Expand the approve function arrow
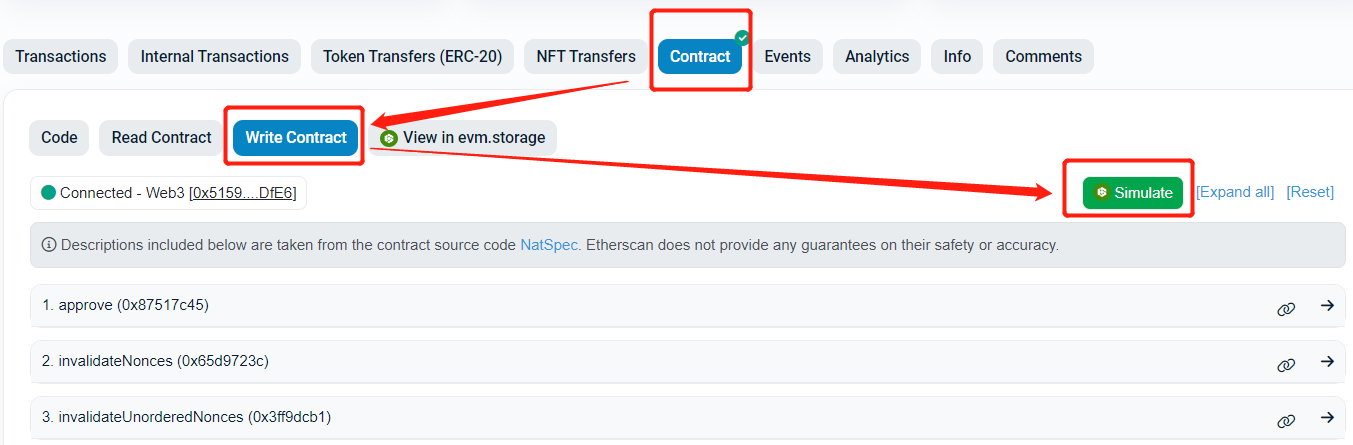1353x445 pixels. 1327,306
